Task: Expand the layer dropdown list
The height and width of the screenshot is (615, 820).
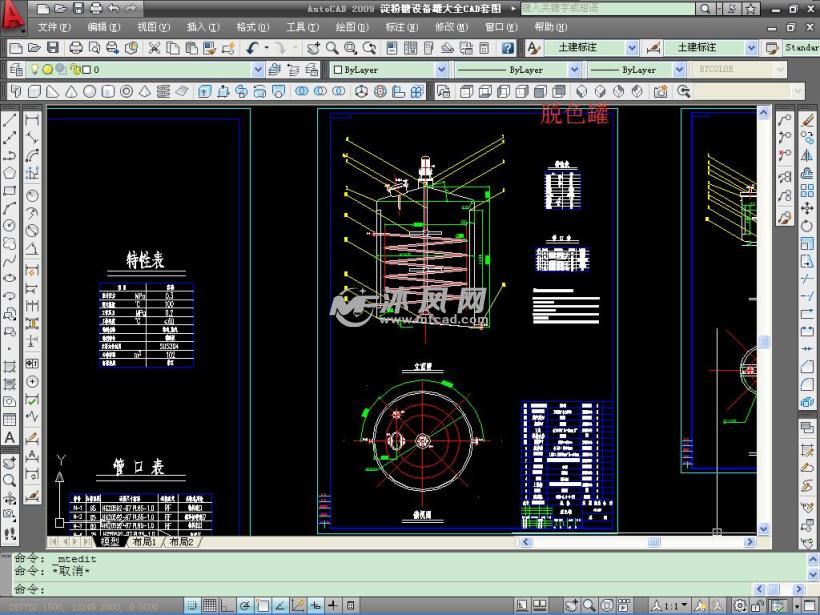Action: pos(258,70)
